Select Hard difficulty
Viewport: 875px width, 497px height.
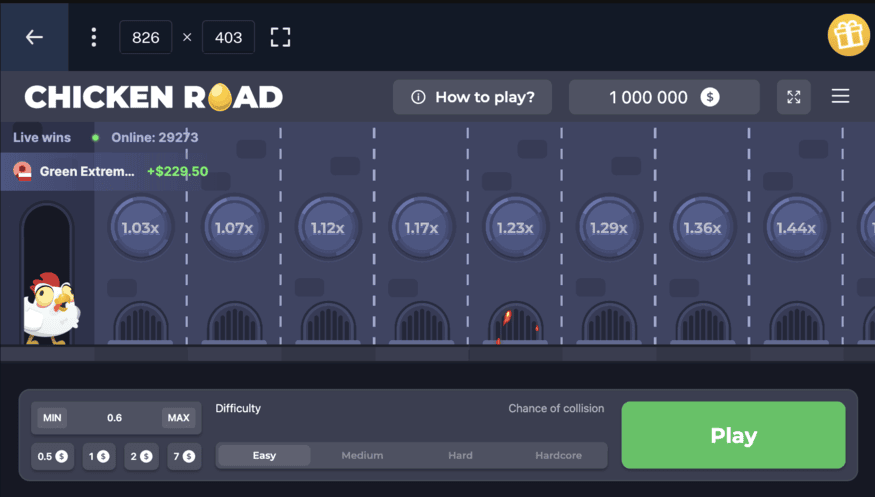(460, 455)
